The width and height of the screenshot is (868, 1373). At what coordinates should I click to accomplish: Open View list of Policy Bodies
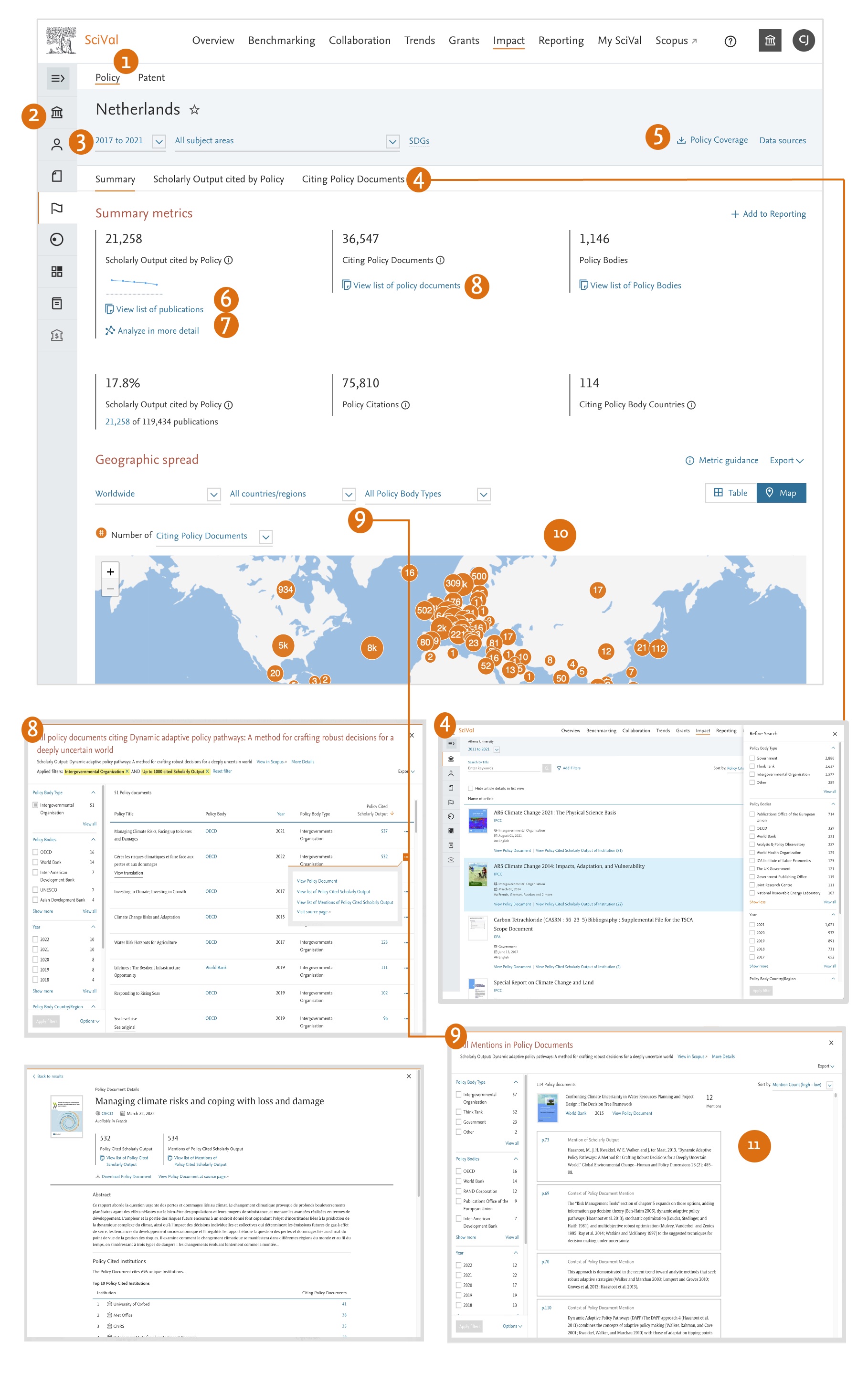pyautogui.click(x=630, y=285)
